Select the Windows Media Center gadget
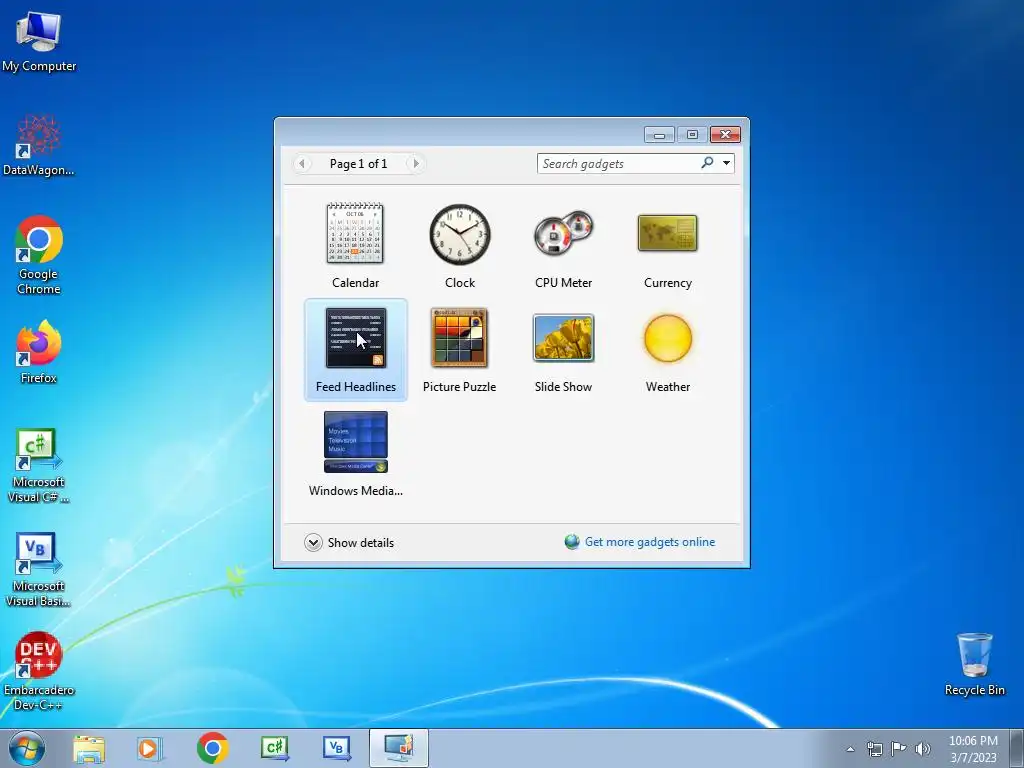This screenshot has width=1024, height=768. (x=355, y=453)
